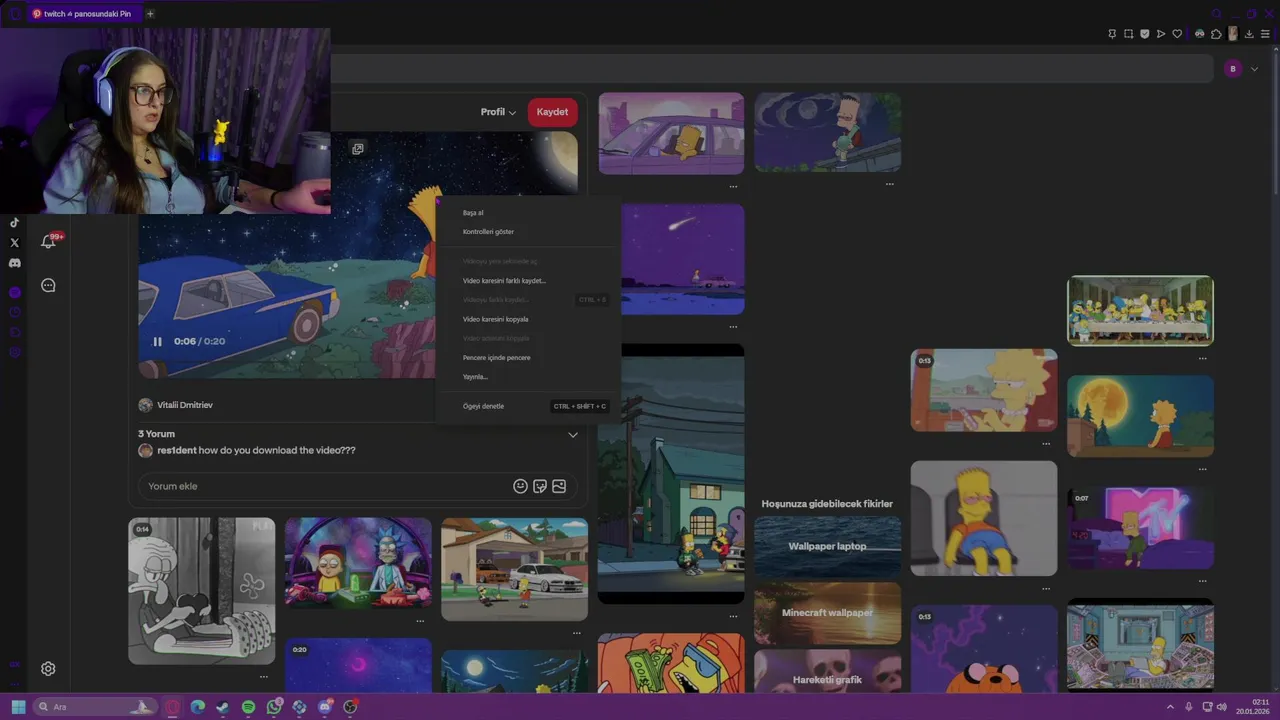Open a new browser tab
Image resolution: width=1280 pixels, height=720 pixels.
coord(151,14)
